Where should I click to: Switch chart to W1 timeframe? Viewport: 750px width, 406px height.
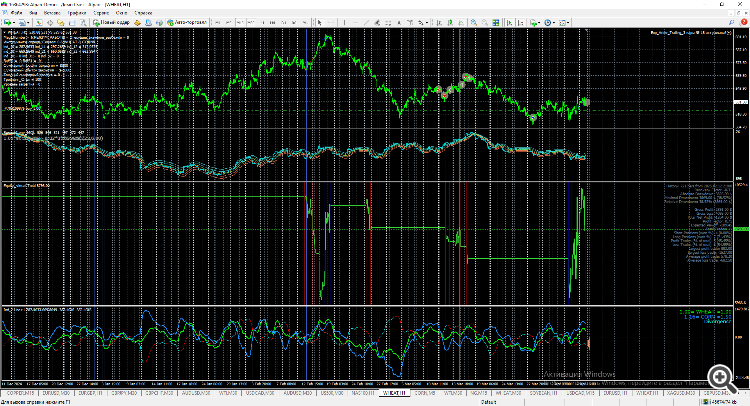point(294,22)
